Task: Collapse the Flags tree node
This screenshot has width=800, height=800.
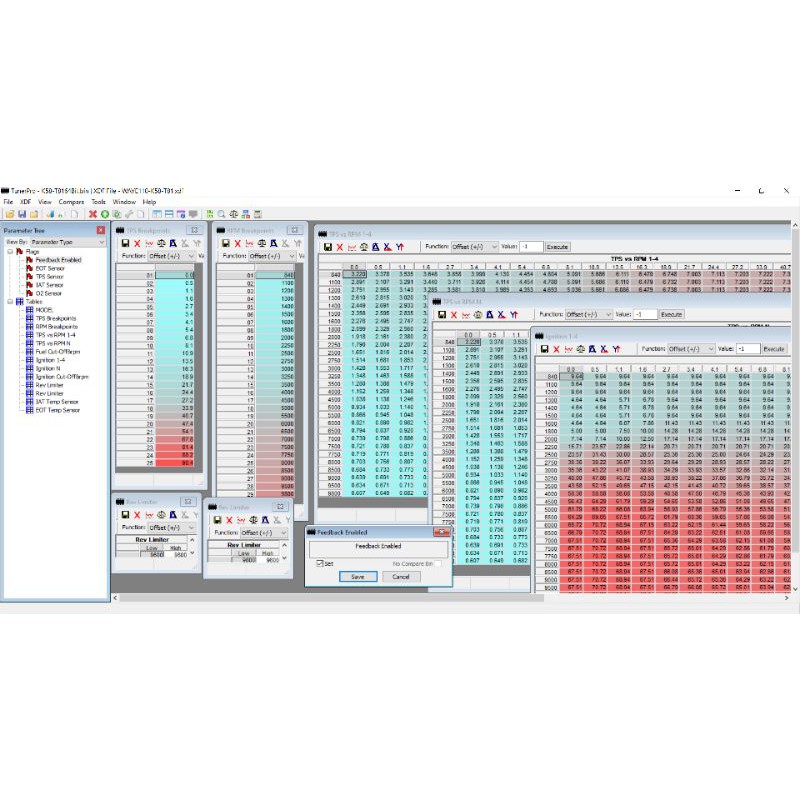Action: 10,252
